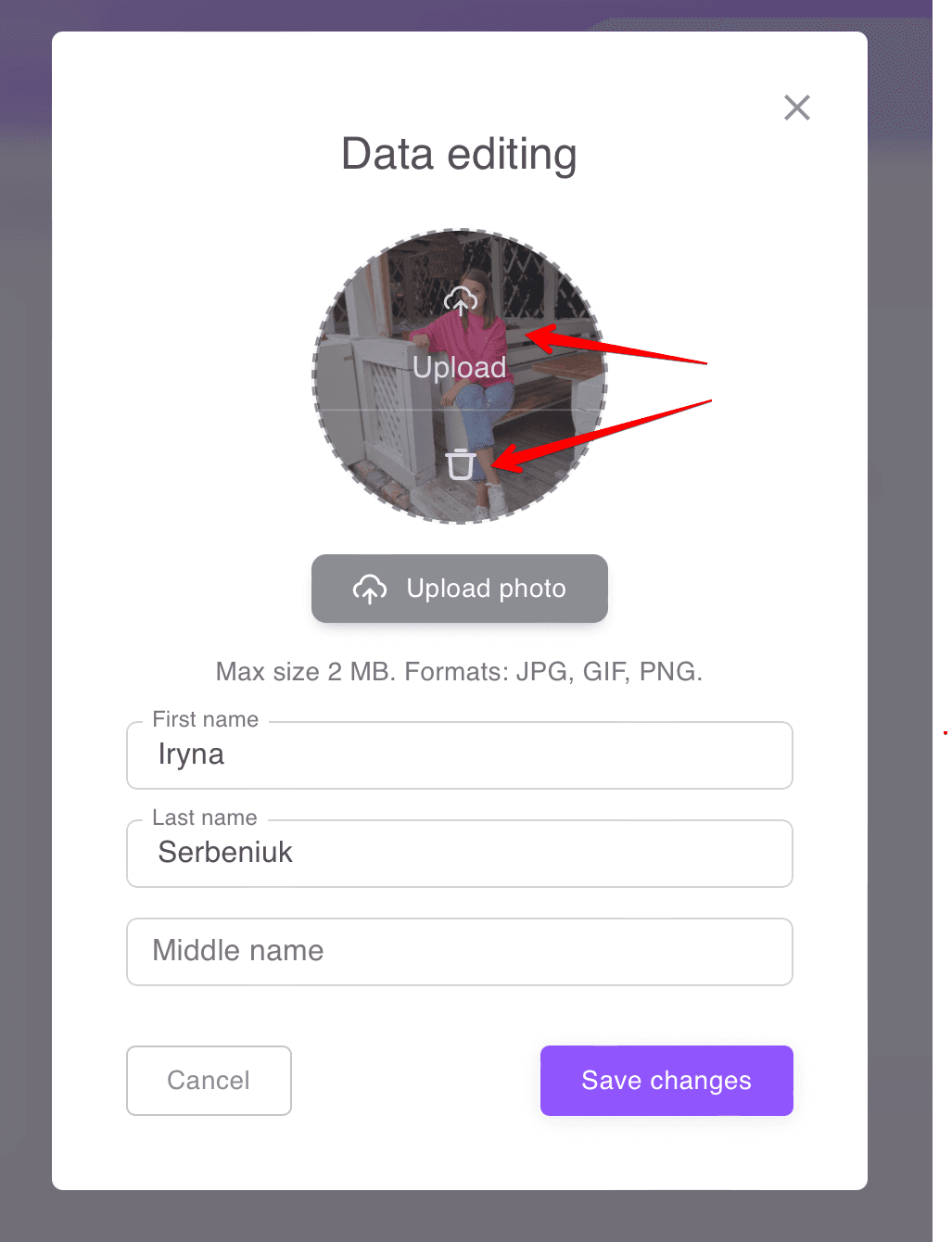
Task: Click the cloud upload icon on the avatar
Action: pyautogui.click(x=460, y=300)
